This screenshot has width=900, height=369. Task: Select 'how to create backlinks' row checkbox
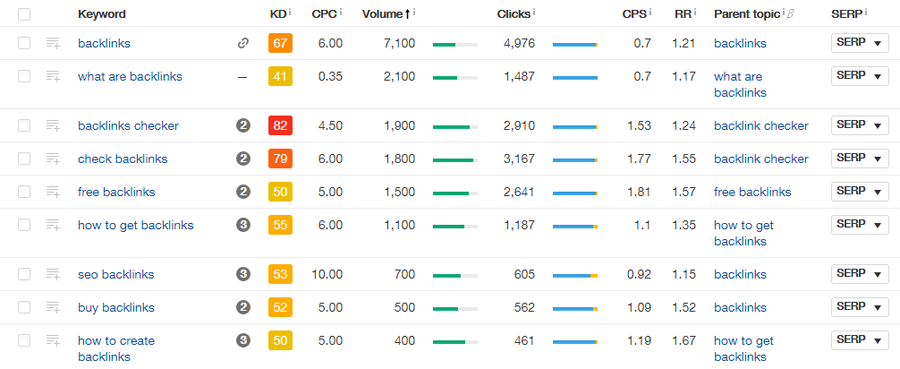coord(24,340)
